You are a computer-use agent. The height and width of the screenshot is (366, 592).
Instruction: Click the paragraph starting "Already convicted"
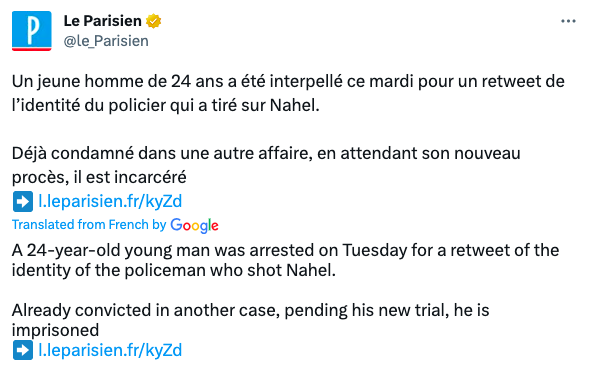pyautogui.click(x=251, y=320)
